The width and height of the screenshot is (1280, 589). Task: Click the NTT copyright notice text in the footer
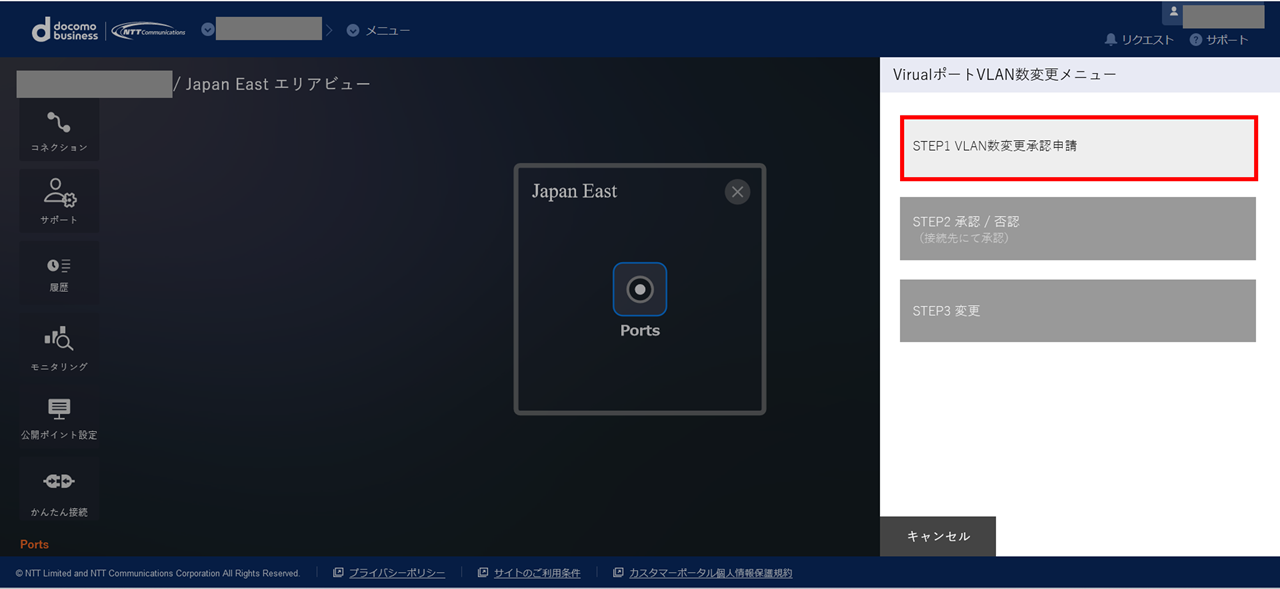point(158,573)
